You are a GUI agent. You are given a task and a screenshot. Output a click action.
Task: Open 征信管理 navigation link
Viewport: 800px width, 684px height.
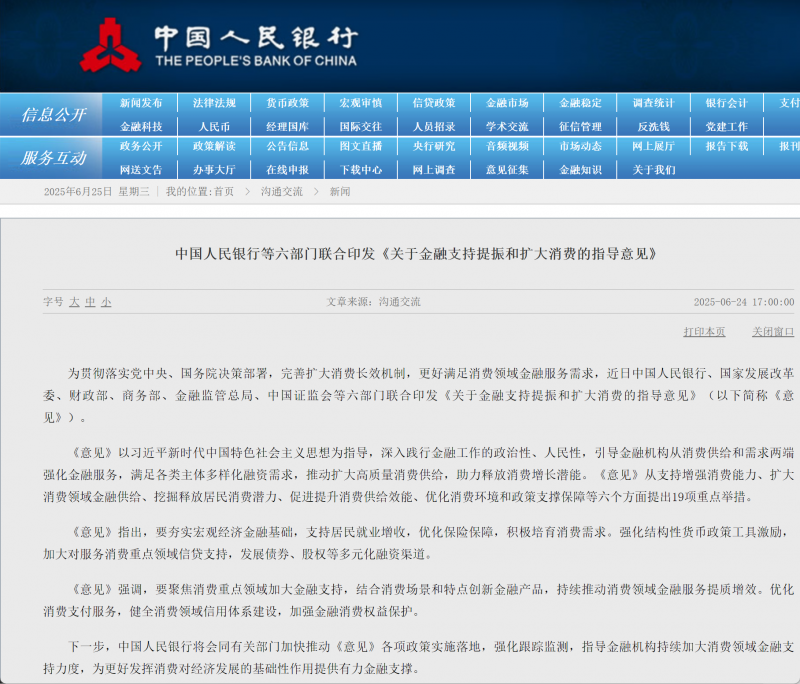(x=581, y=126)
